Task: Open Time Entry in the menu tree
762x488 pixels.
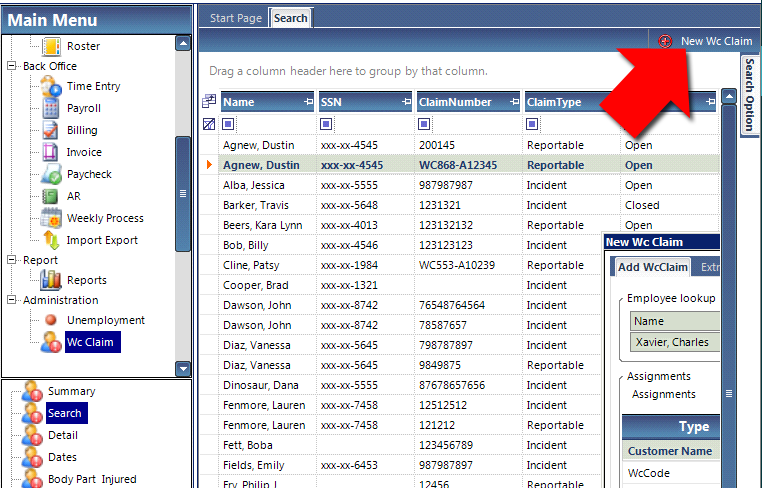Action: point(93,86)
